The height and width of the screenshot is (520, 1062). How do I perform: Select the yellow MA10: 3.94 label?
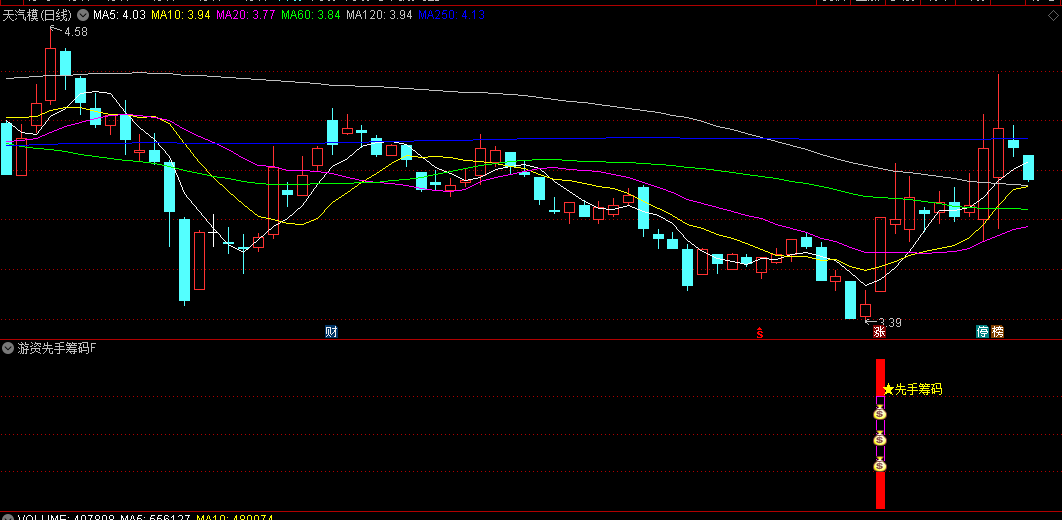(x=179, y=14)
